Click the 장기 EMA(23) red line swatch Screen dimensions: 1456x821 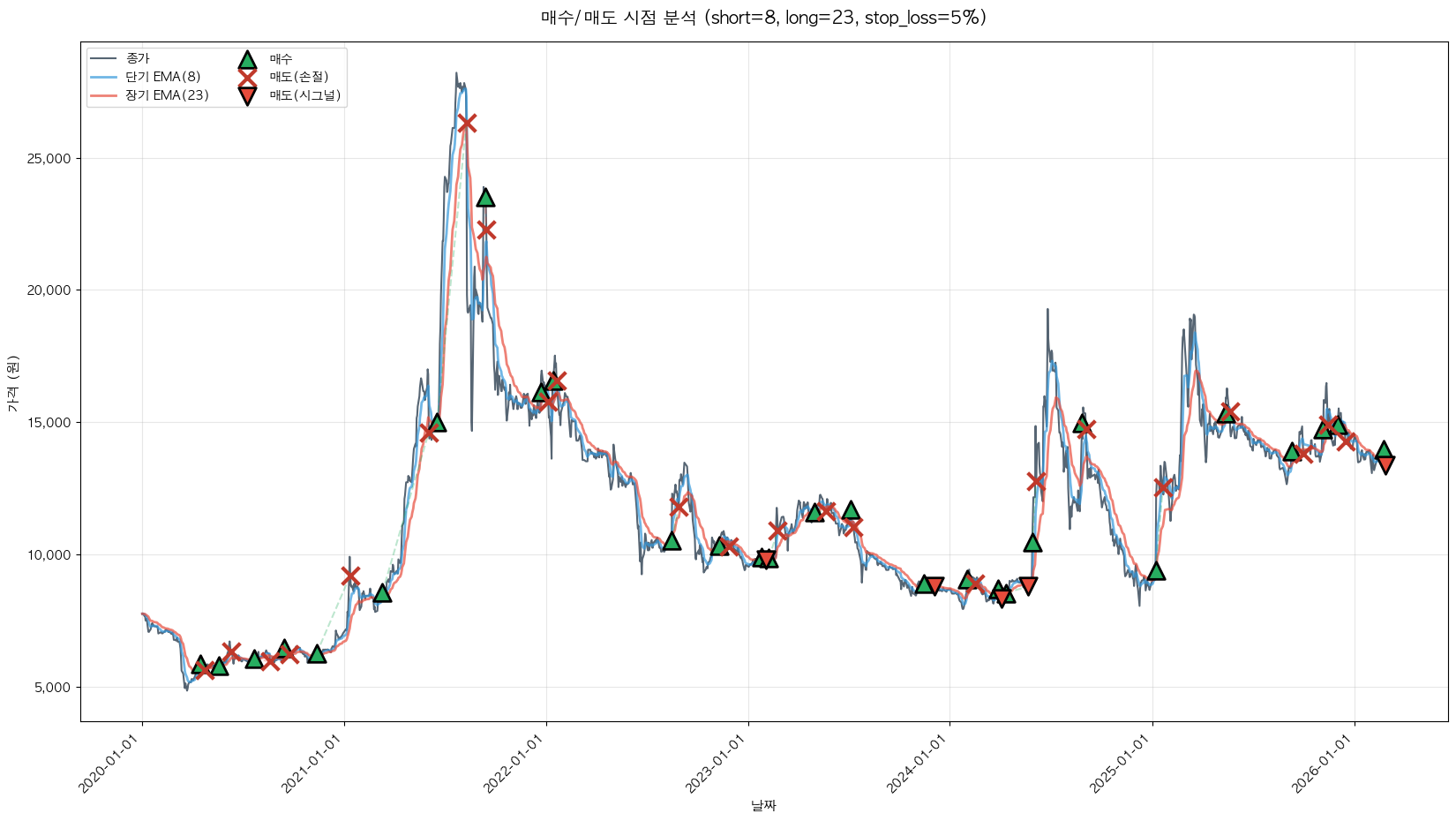click(x=104, y=96)
